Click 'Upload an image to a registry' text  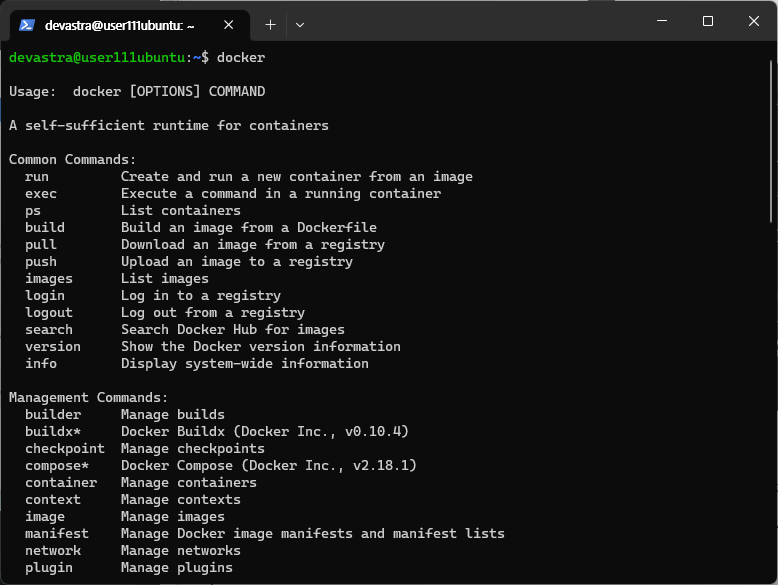(x=237, y=261)
